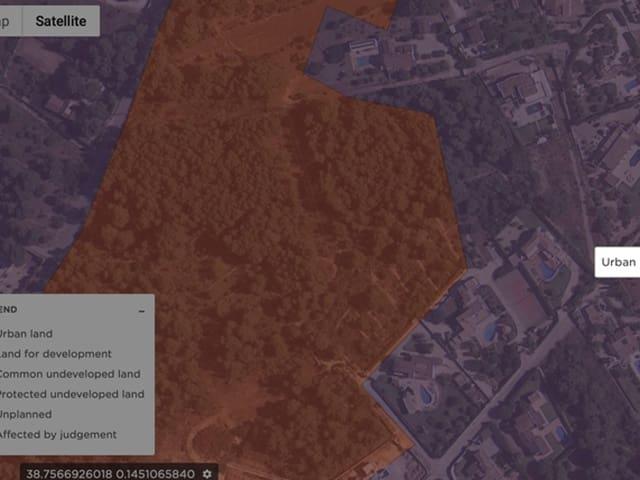This screenshot has width=640, height=480.
Task: Pick Protected undeveloped land in the legend
Action: point(71,394)
